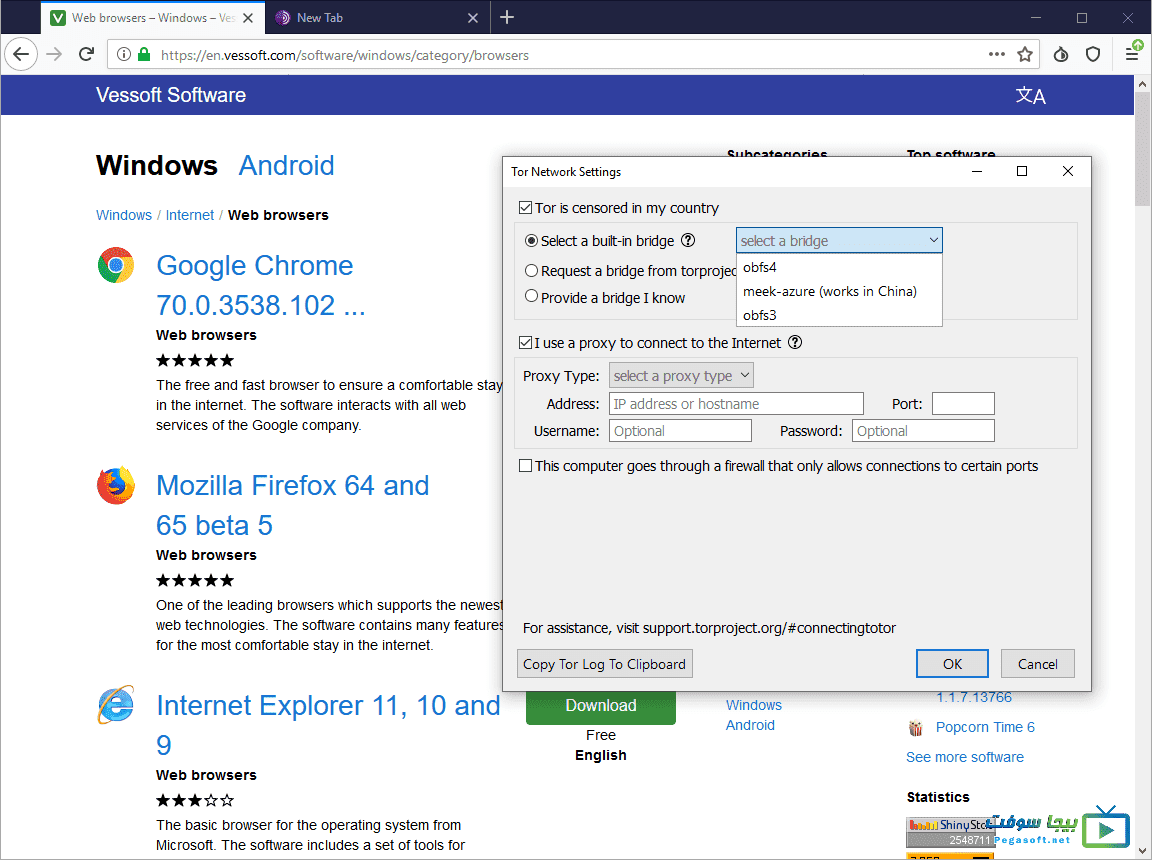The height and width of the screenshot is (860, 1152).
Task: Open Popcorn Time 6 link
Action: [x=984, y=727]
